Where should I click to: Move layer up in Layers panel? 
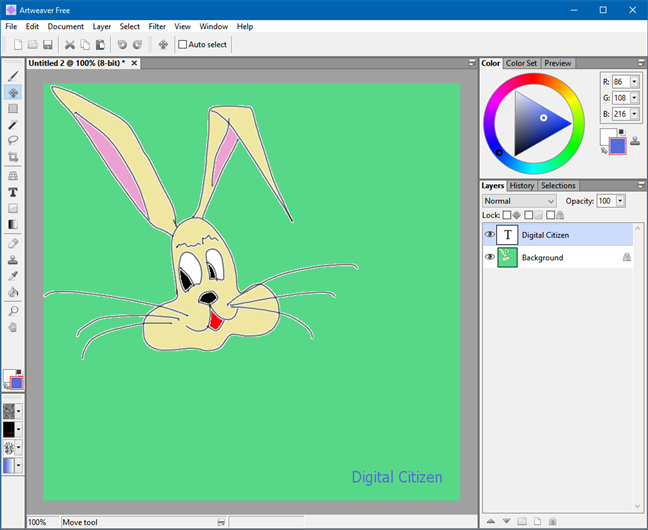(491, 521)
